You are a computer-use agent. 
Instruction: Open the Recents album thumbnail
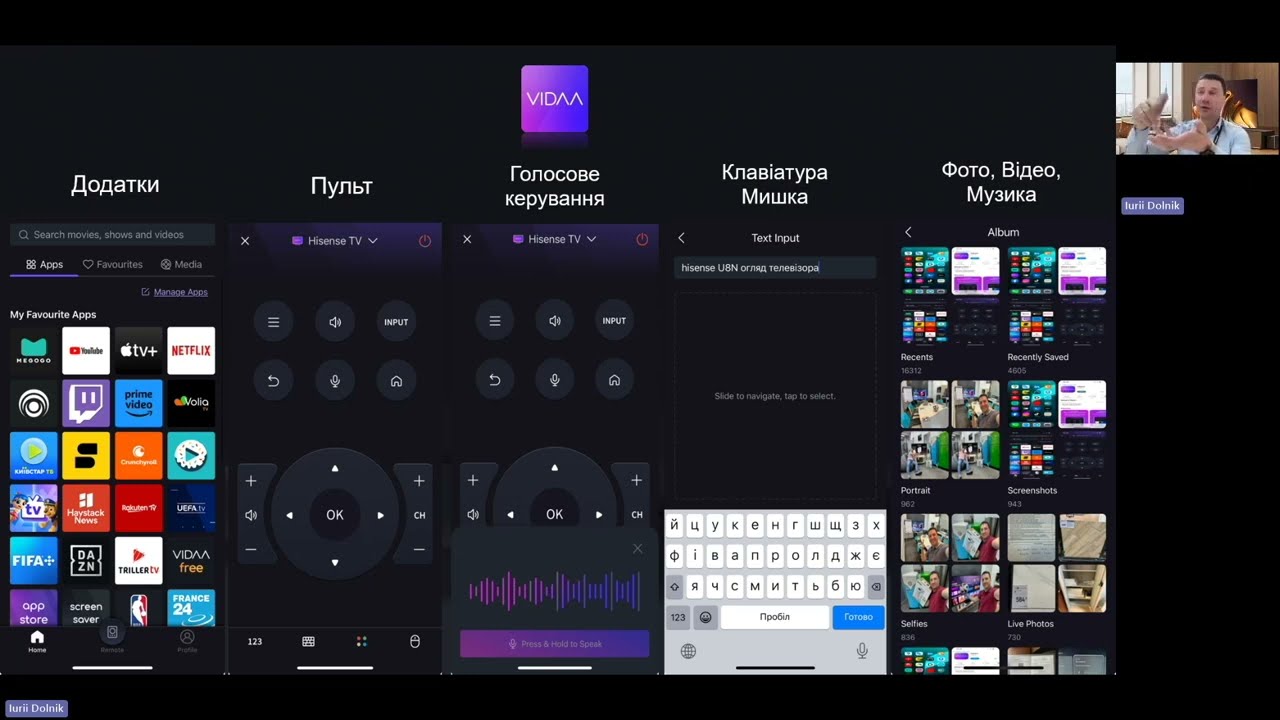pos(950,296)
